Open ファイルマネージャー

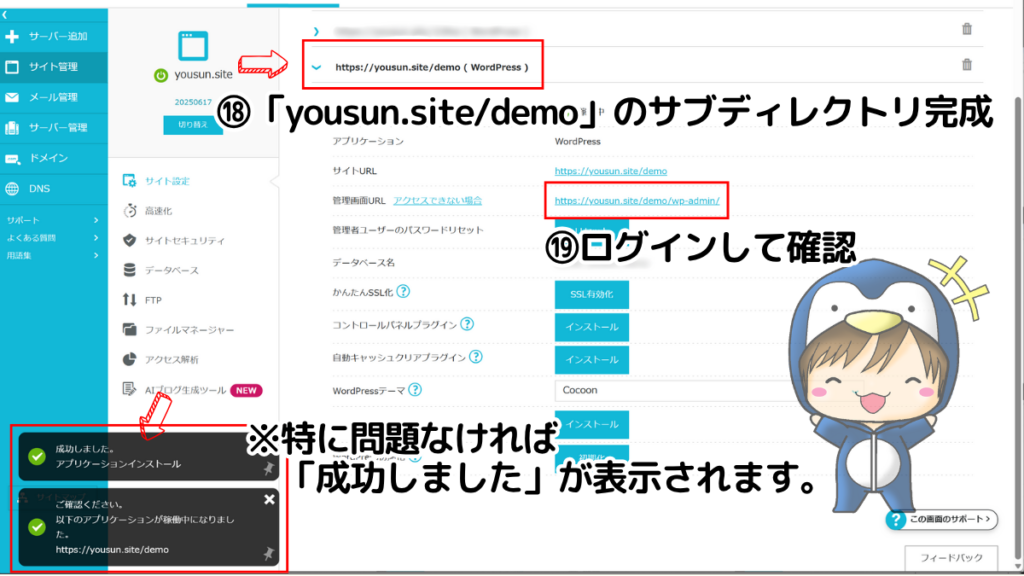coord(189,330)
